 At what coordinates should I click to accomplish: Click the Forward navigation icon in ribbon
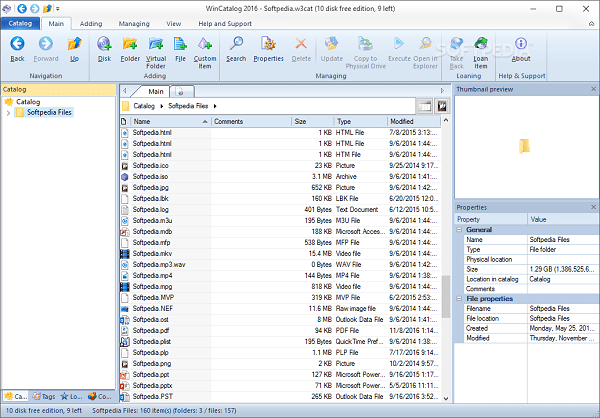click(46, 44)
